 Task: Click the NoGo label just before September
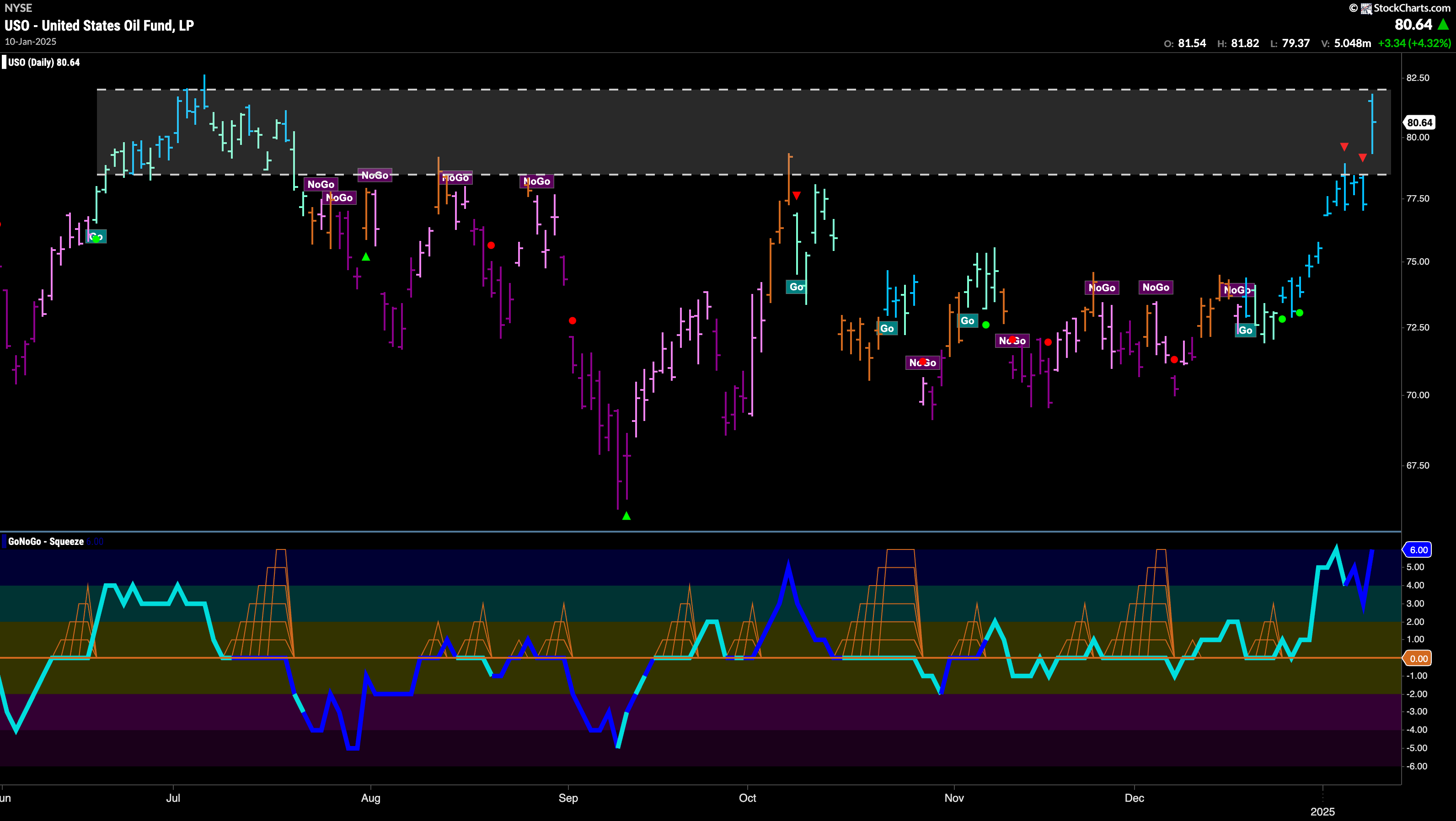tap(536, 181)
